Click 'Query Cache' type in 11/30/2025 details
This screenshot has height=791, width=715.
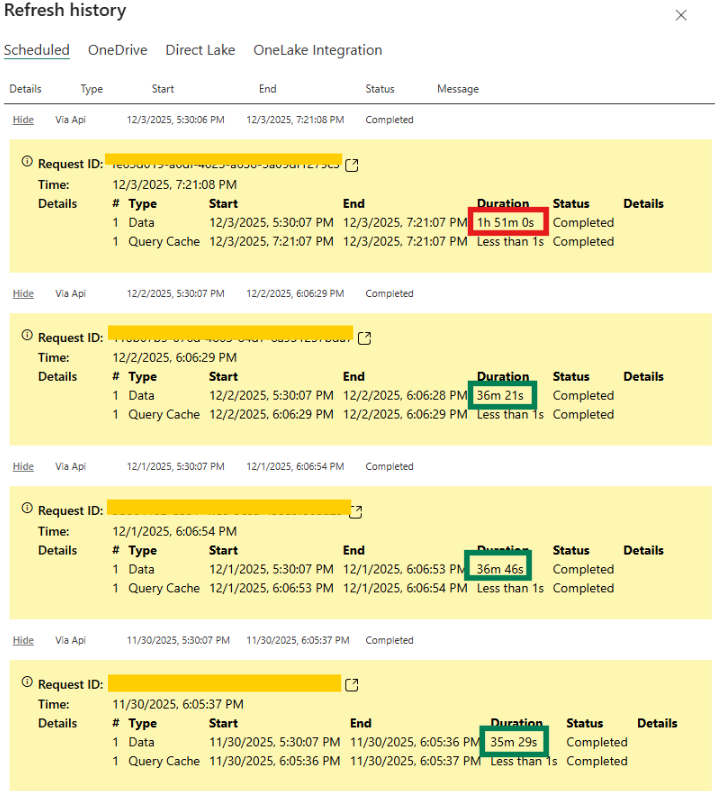tap(164, 761)
